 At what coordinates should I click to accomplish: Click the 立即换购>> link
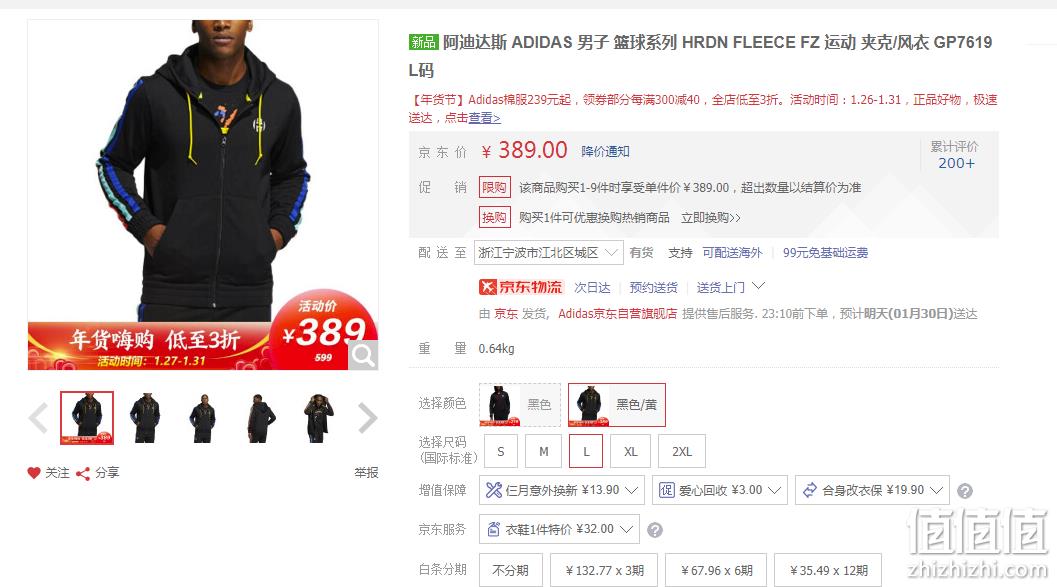point(711,218)
